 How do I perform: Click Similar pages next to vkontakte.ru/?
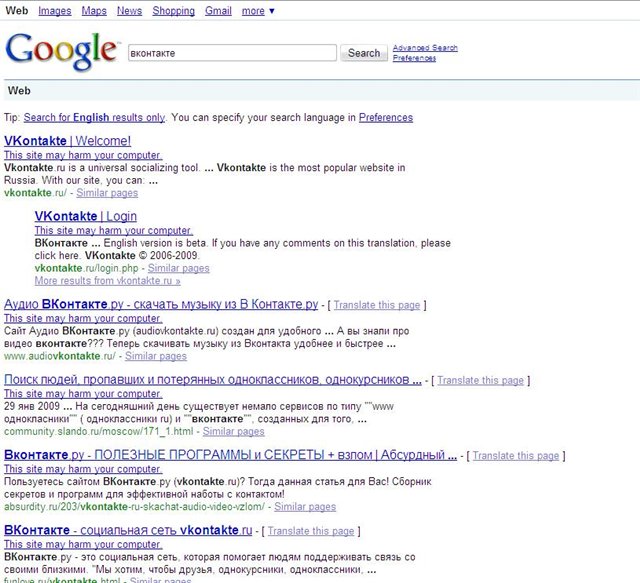107,193
